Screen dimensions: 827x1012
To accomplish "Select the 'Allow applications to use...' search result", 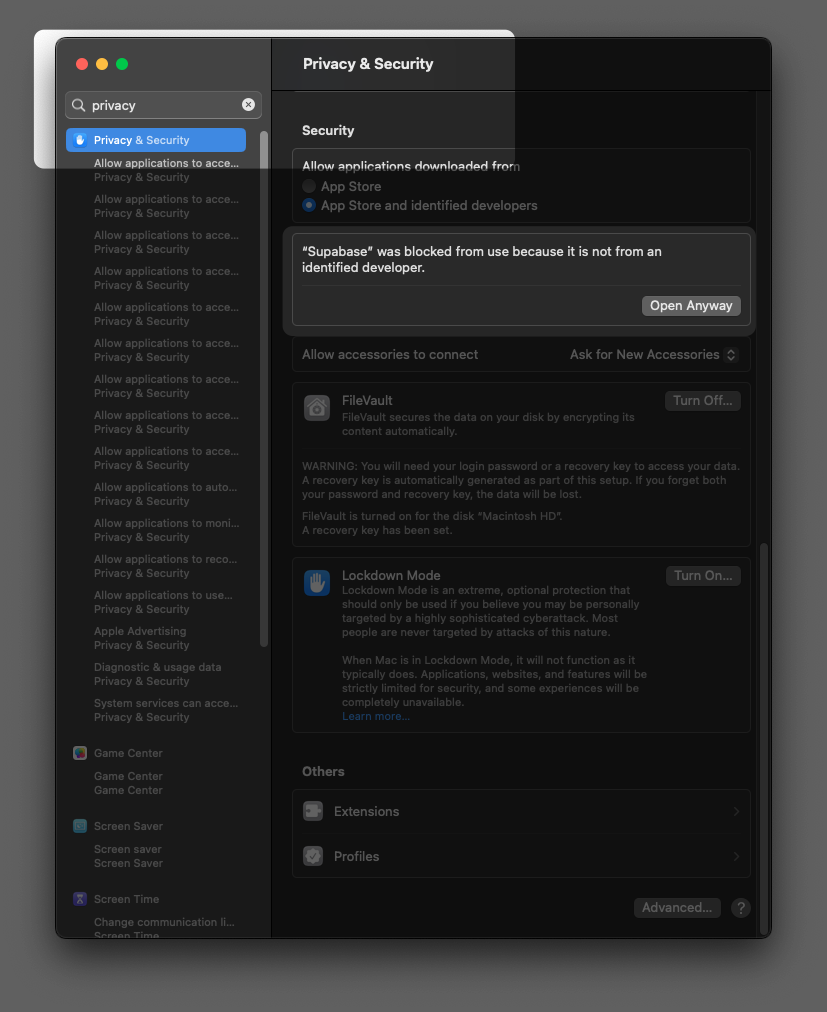I will point(163,602).
